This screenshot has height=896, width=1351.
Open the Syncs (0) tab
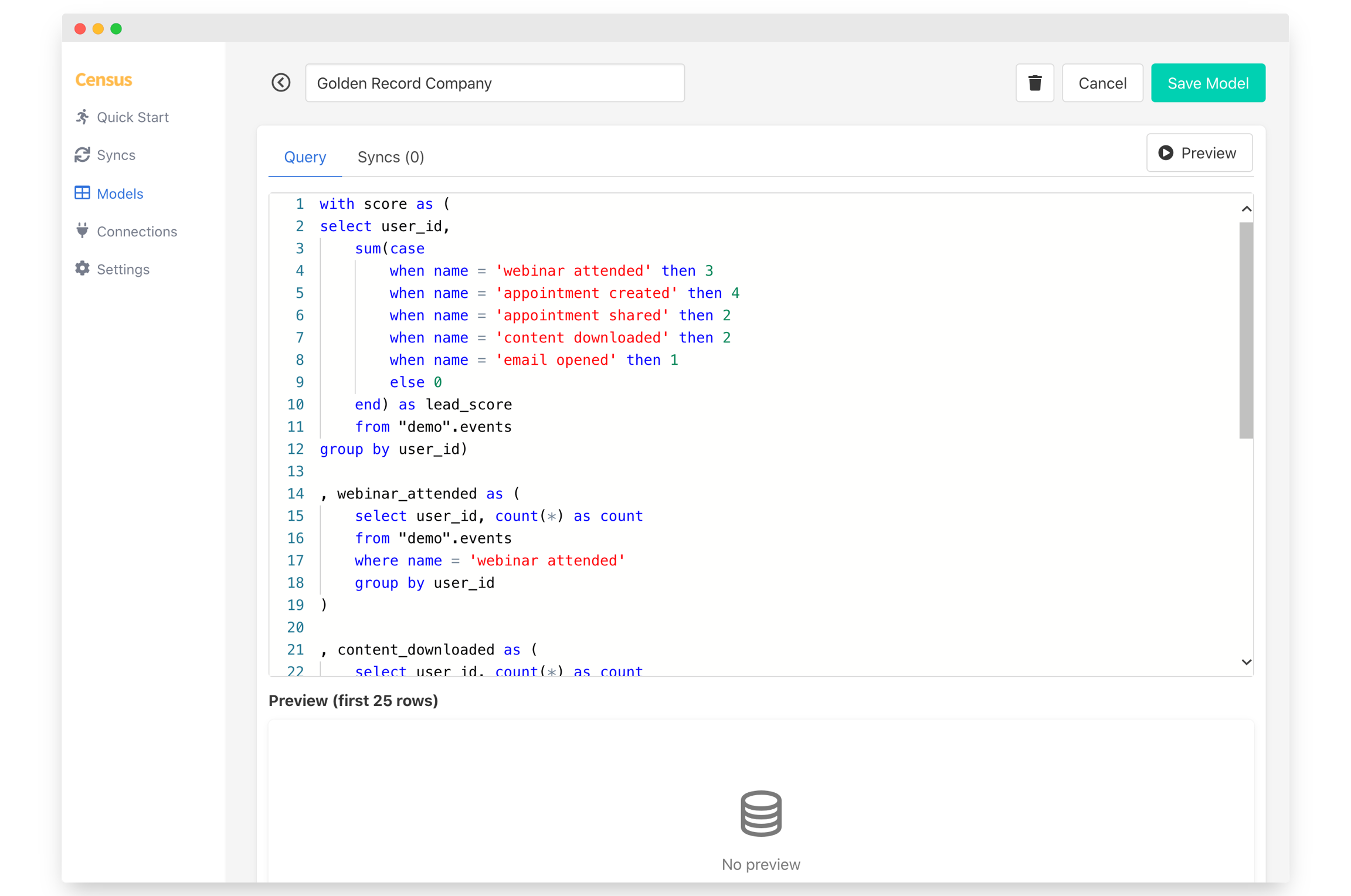pos(391,157)
